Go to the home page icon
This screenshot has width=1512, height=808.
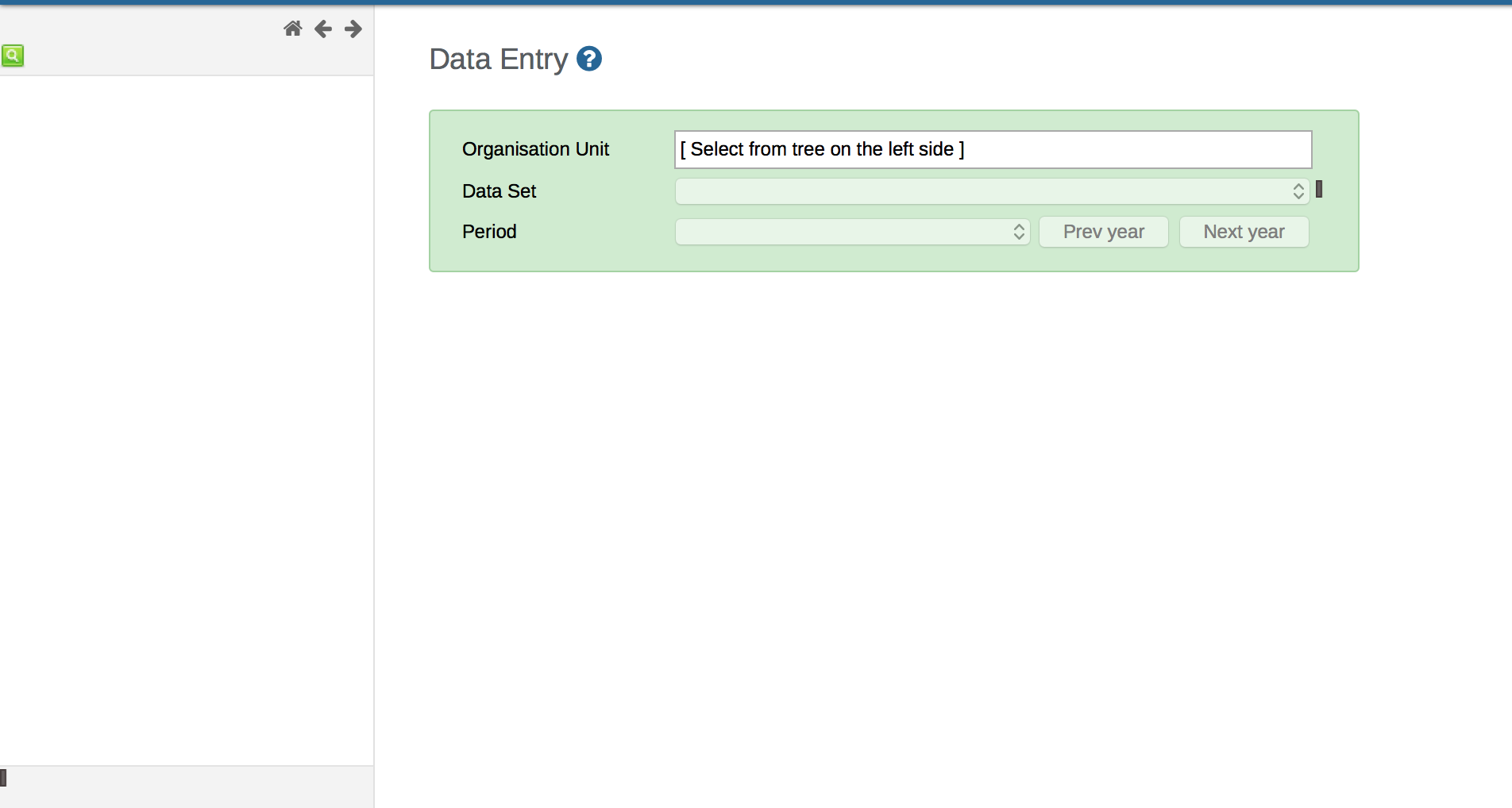(292, 29)
